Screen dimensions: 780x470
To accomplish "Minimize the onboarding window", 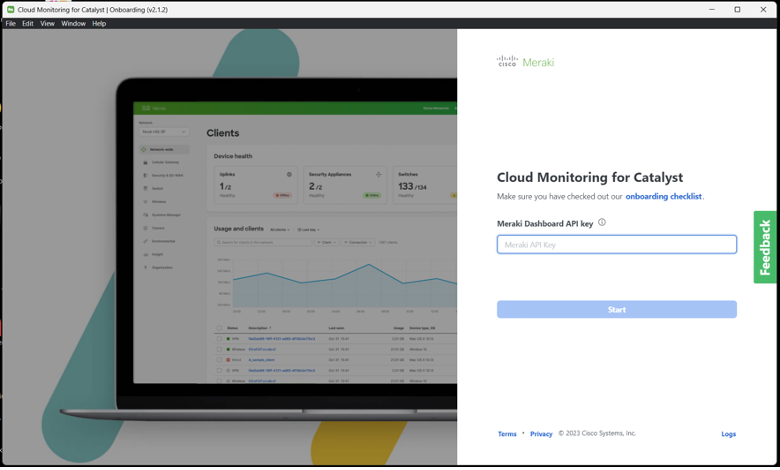I will (712, 9).
